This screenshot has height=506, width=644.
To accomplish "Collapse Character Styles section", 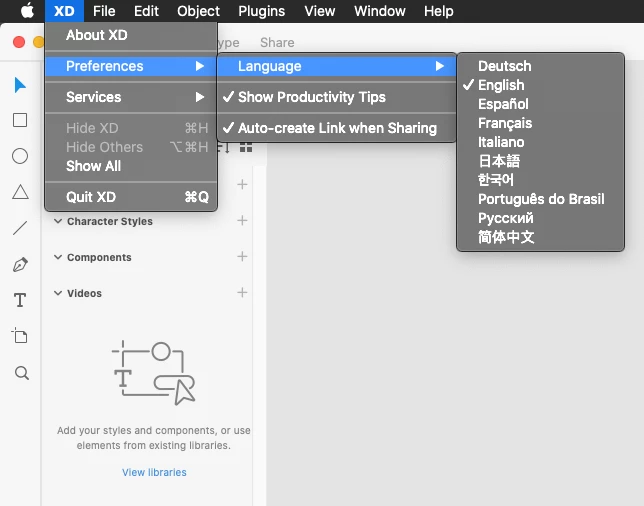I will pyautogui.click(x=58, y=221).
